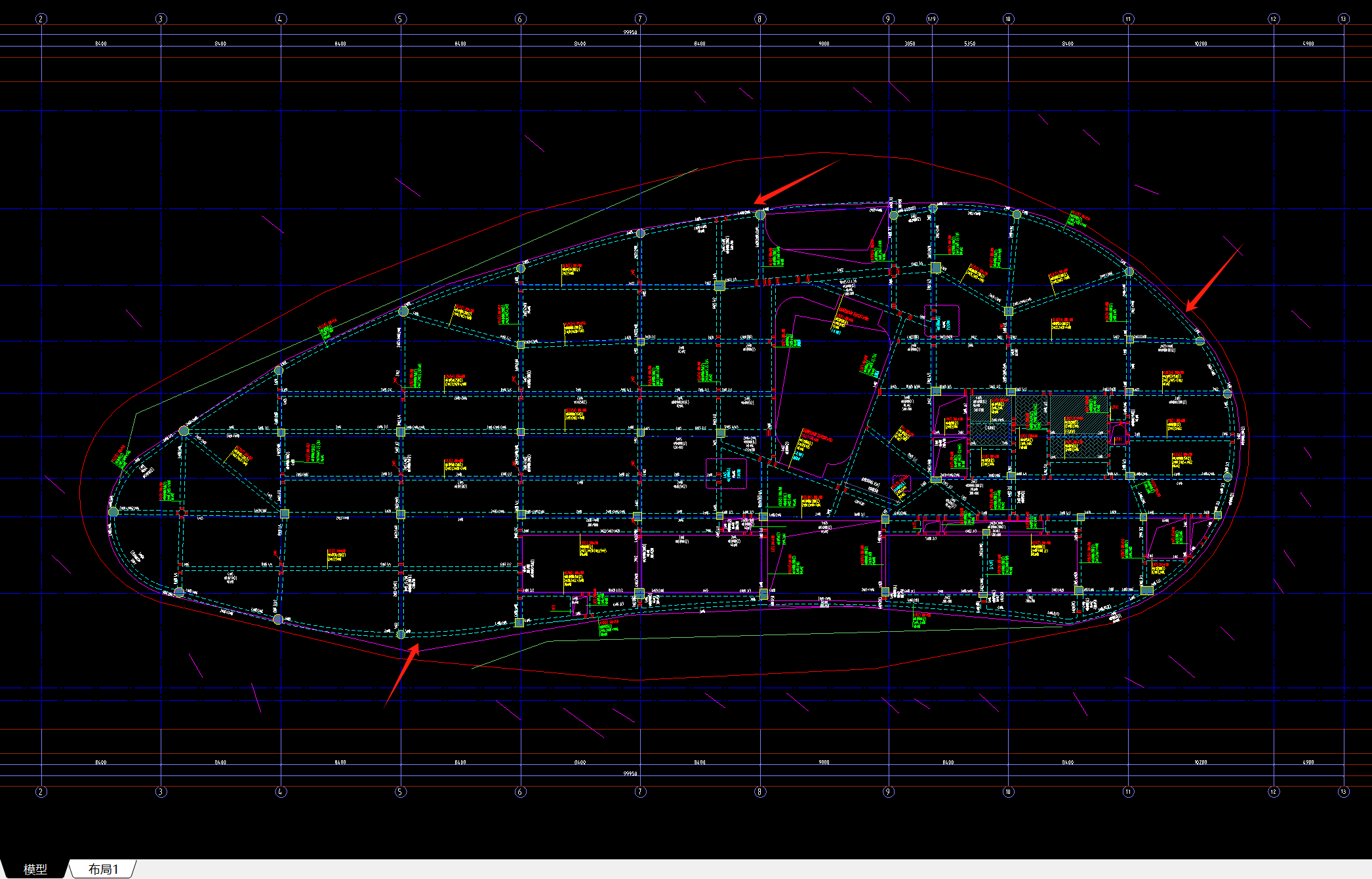Open the 布局1 layout tab

[x=103, y=869]
